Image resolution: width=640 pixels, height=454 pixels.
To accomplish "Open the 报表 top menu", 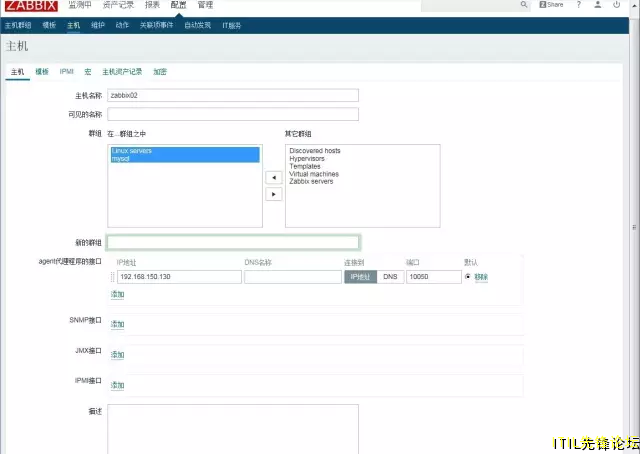I will tap(152, 5).
